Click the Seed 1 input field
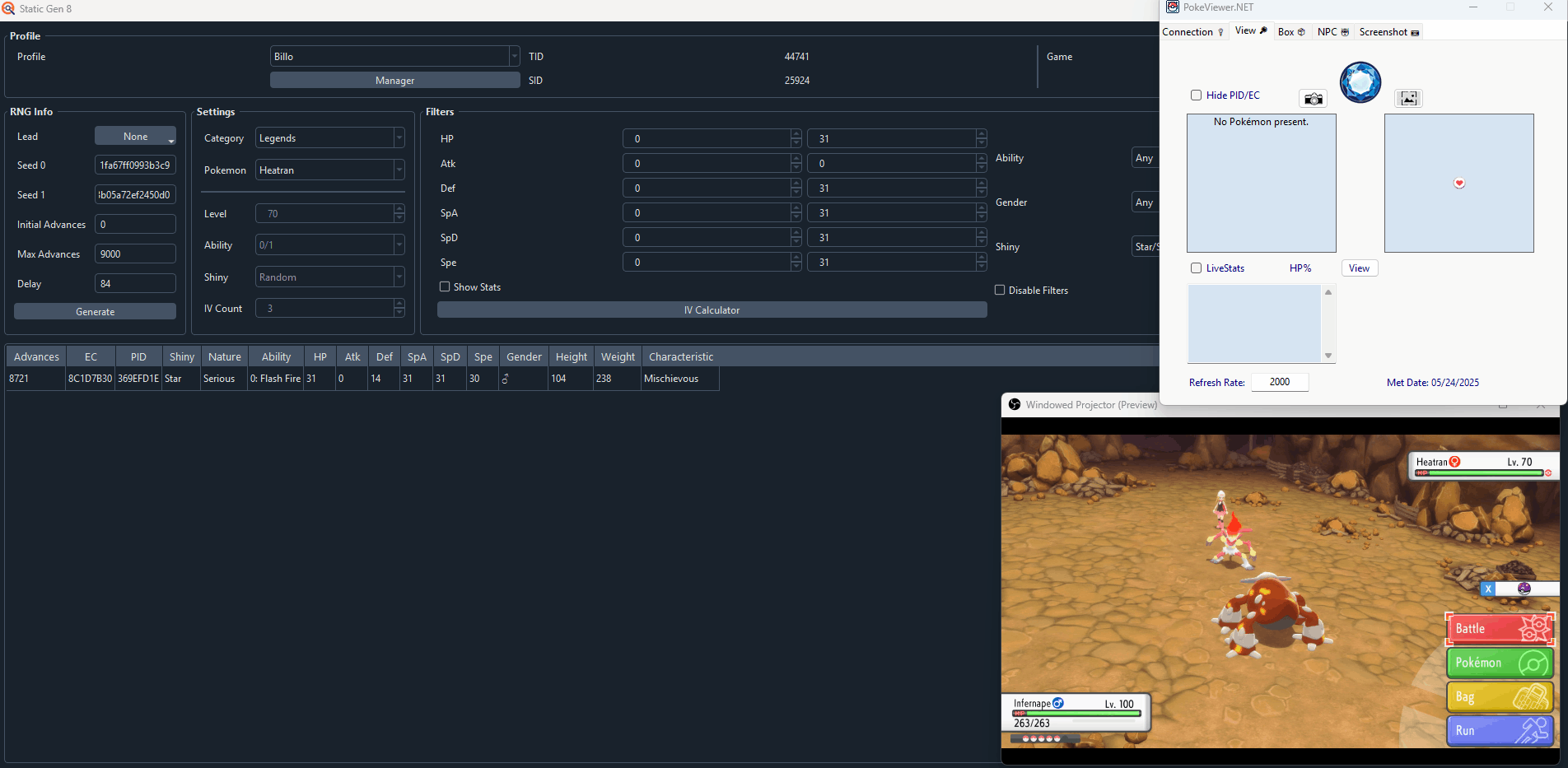The image size is (1568, 768). click(x=135, y=195)
